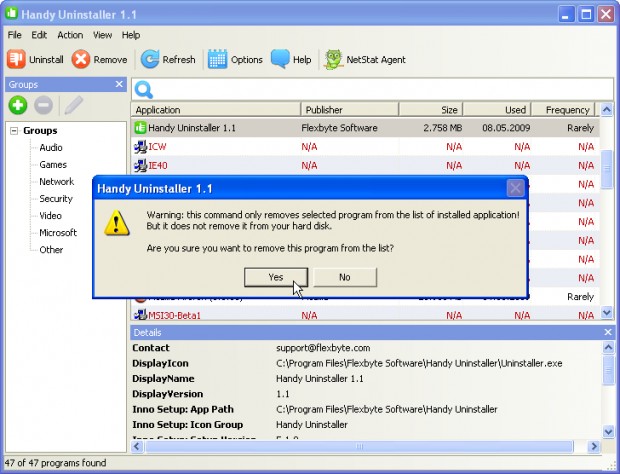
Task: Open the Edit menu
Action: [x=39, y=35]
